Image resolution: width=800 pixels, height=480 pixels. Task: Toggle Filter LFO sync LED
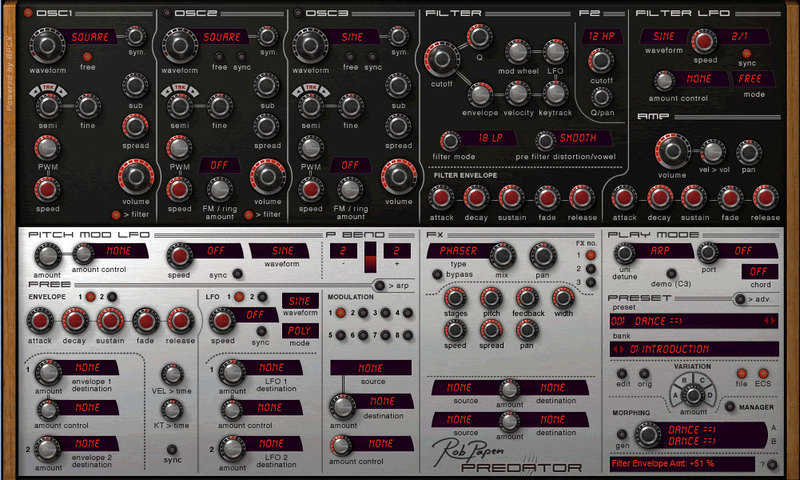pyautogui.click(x=746, y=53)
